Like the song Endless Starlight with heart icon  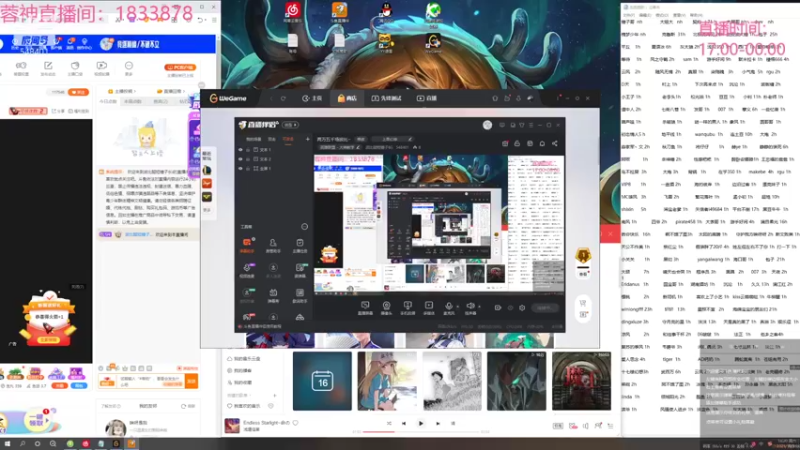295,422
